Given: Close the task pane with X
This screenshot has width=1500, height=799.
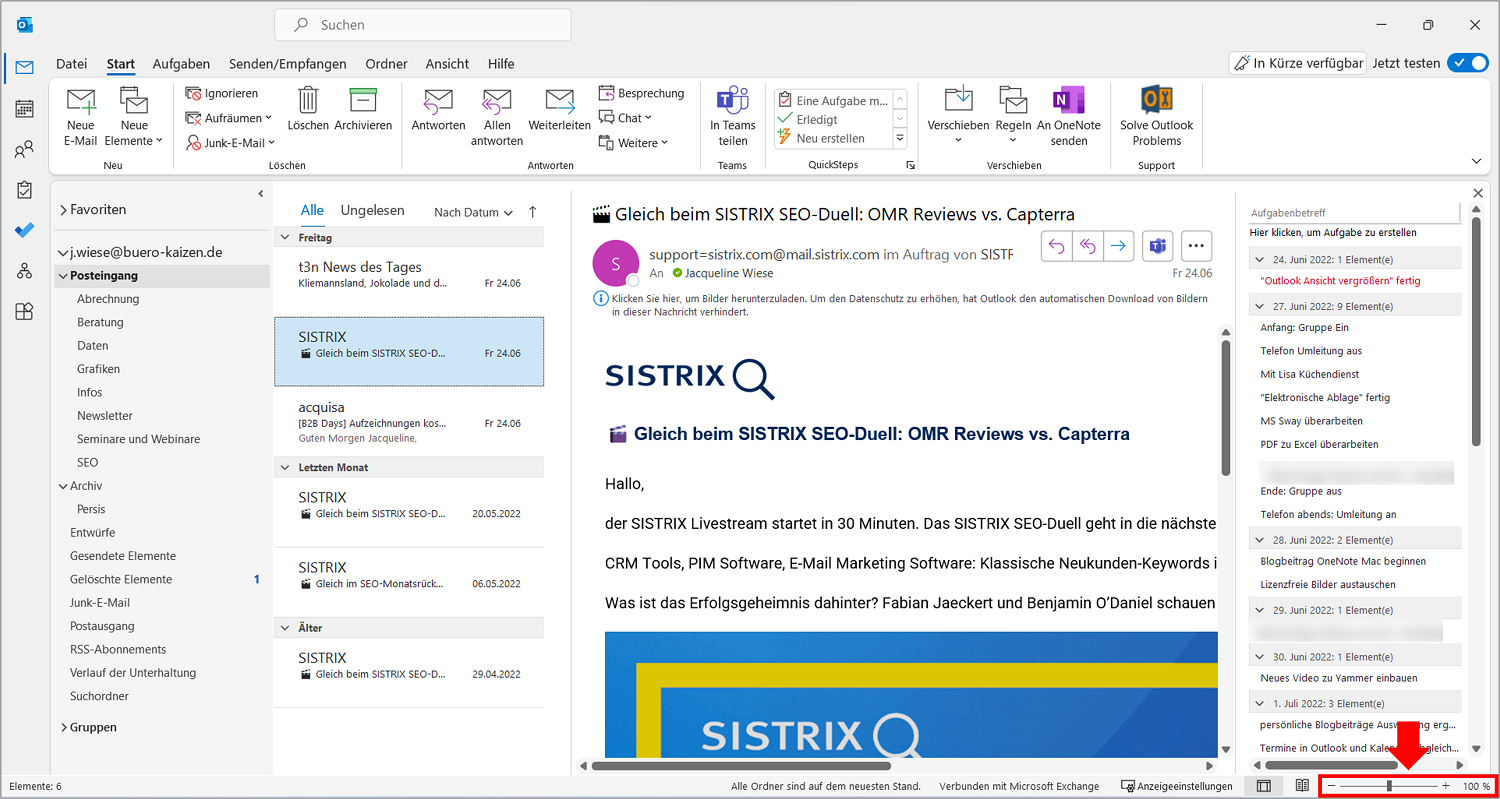Looking at the screenshot, I should pos(1478,193).
